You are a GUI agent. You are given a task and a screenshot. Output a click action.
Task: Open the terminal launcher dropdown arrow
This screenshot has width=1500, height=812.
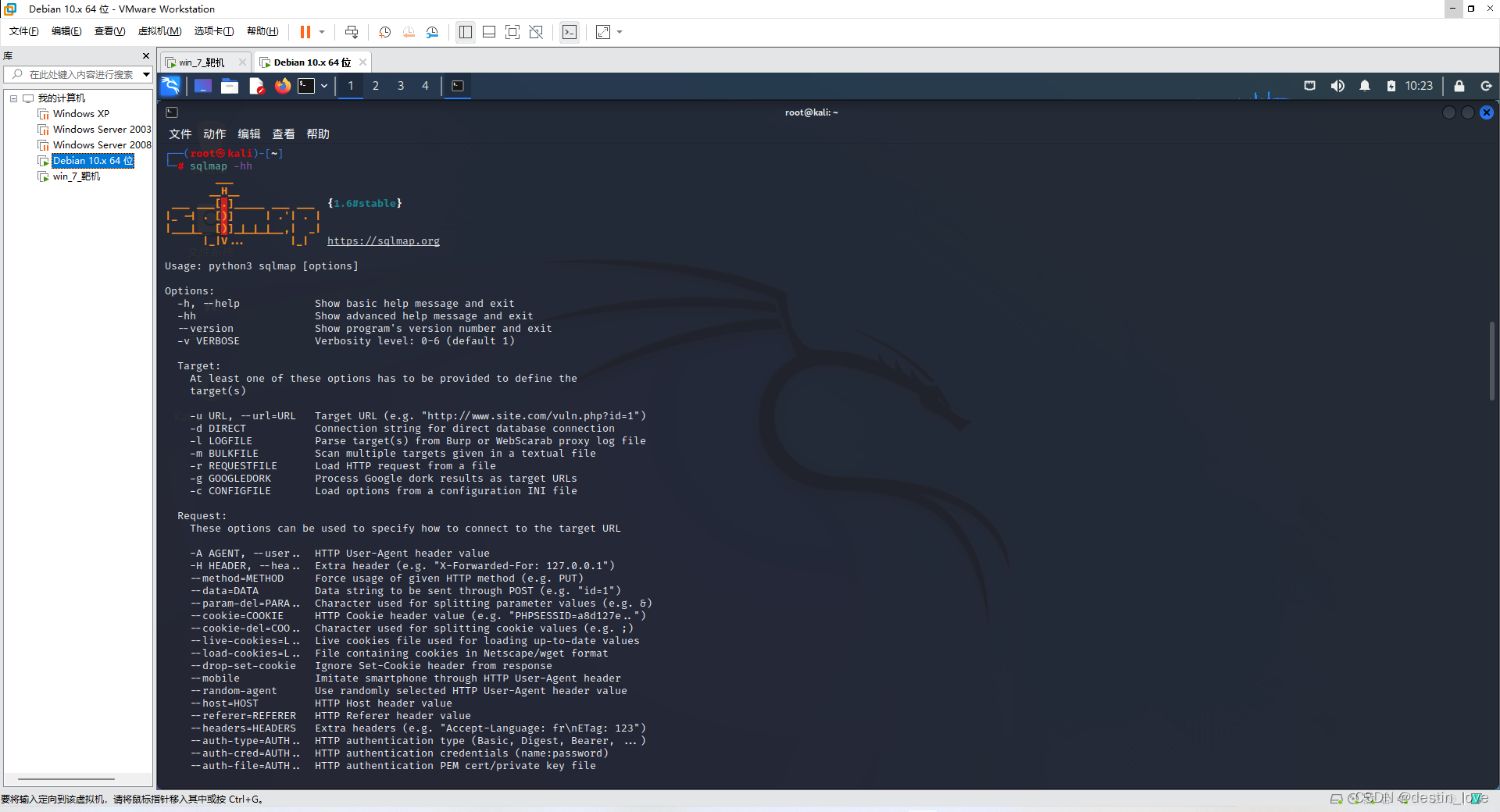[x=324, y=86]
